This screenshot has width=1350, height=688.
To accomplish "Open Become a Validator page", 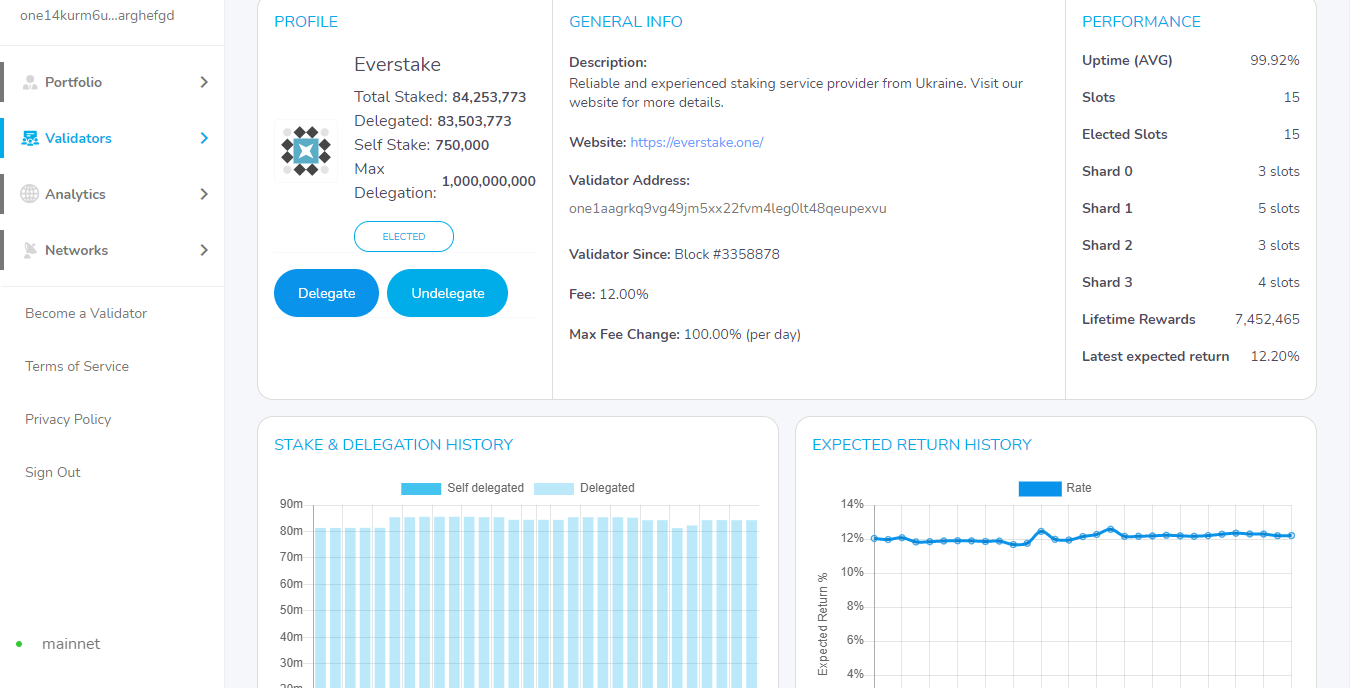I will tap(86, 313).
